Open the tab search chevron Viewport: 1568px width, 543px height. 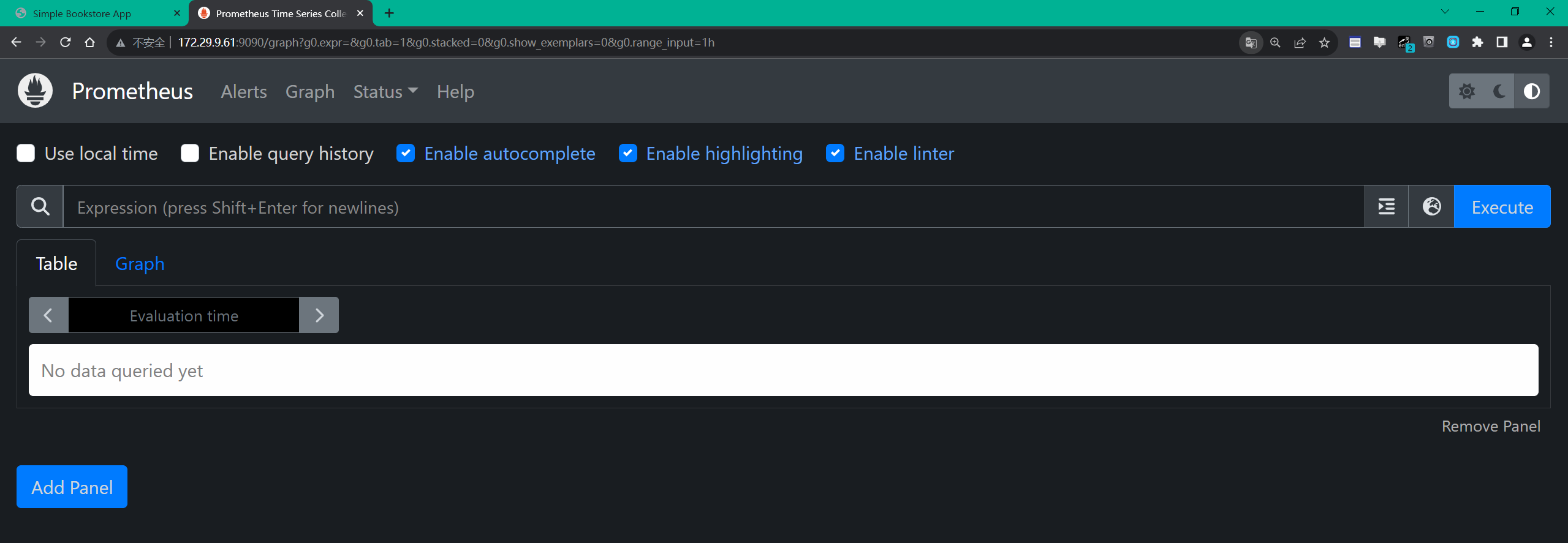pyautogui.click(x=1445, y=12)
